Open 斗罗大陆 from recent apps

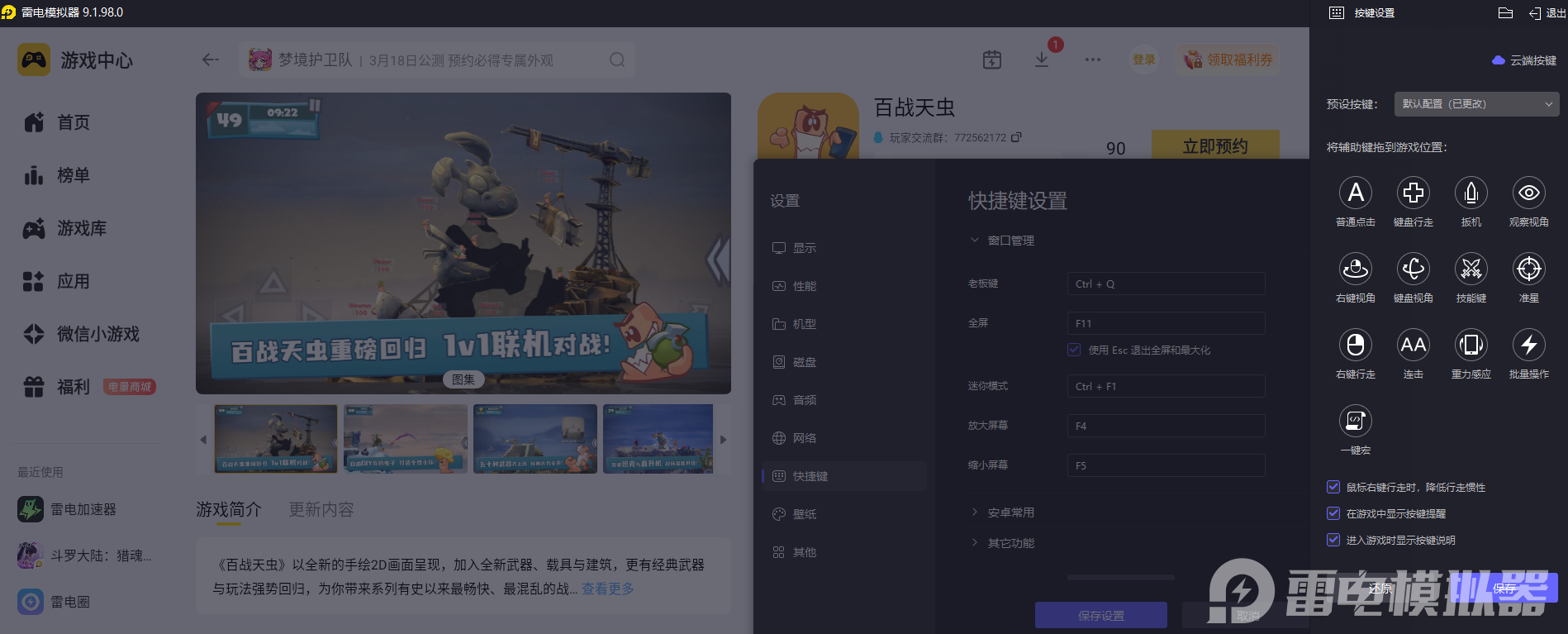point(84,555)
